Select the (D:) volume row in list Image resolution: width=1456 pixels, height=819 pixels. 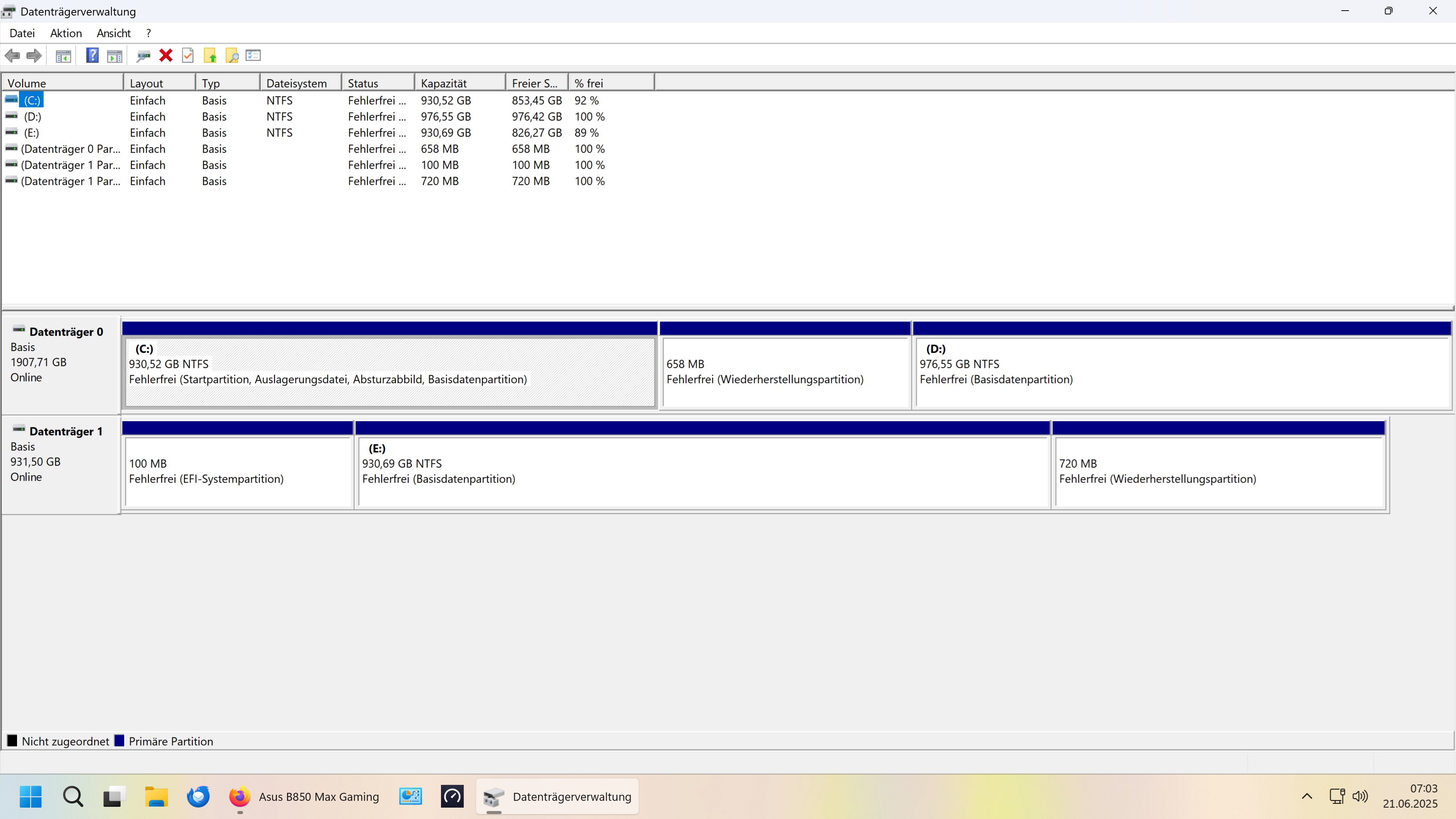pyautogui.click(x=32, y=116)
